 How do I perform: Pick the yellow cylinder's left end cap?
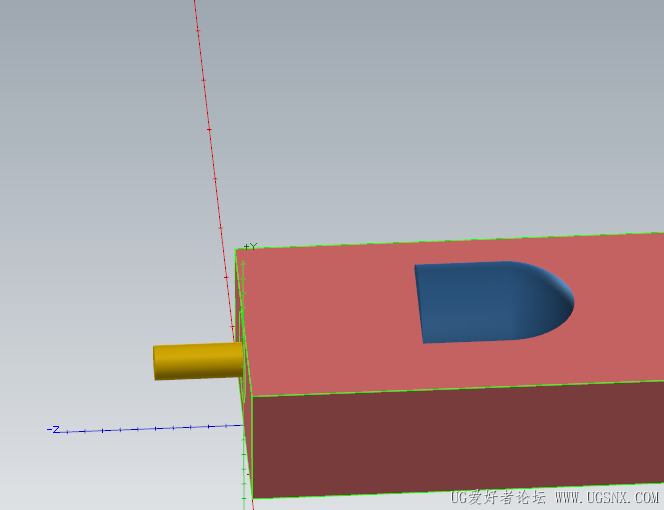154,363
